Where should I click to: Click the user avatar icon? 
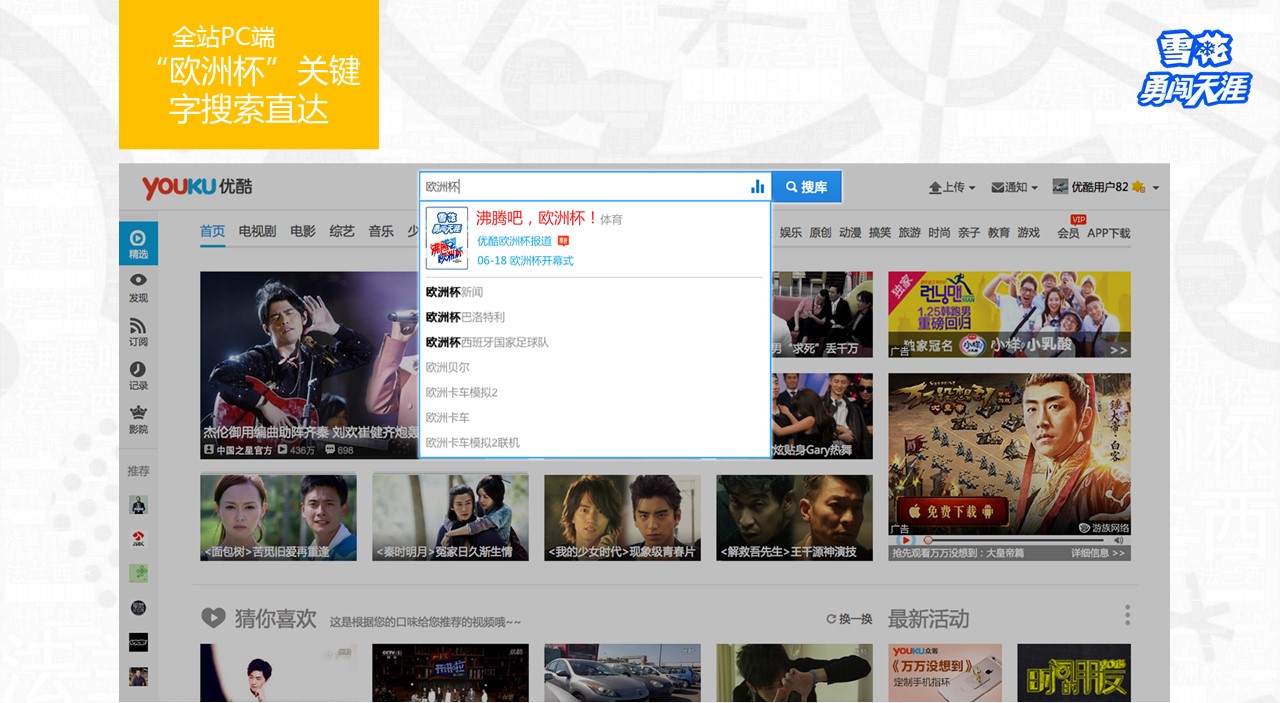pos(1060,187)
